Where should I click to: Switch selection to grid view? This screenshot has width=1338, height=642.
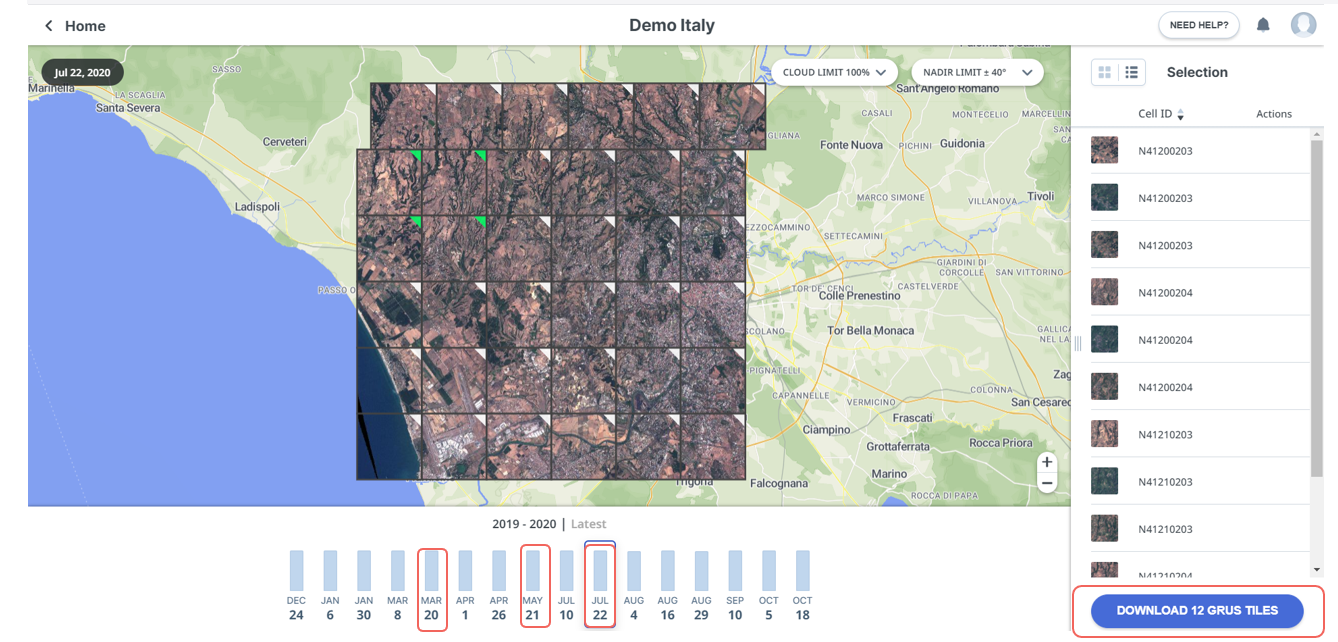point(1104,72)
